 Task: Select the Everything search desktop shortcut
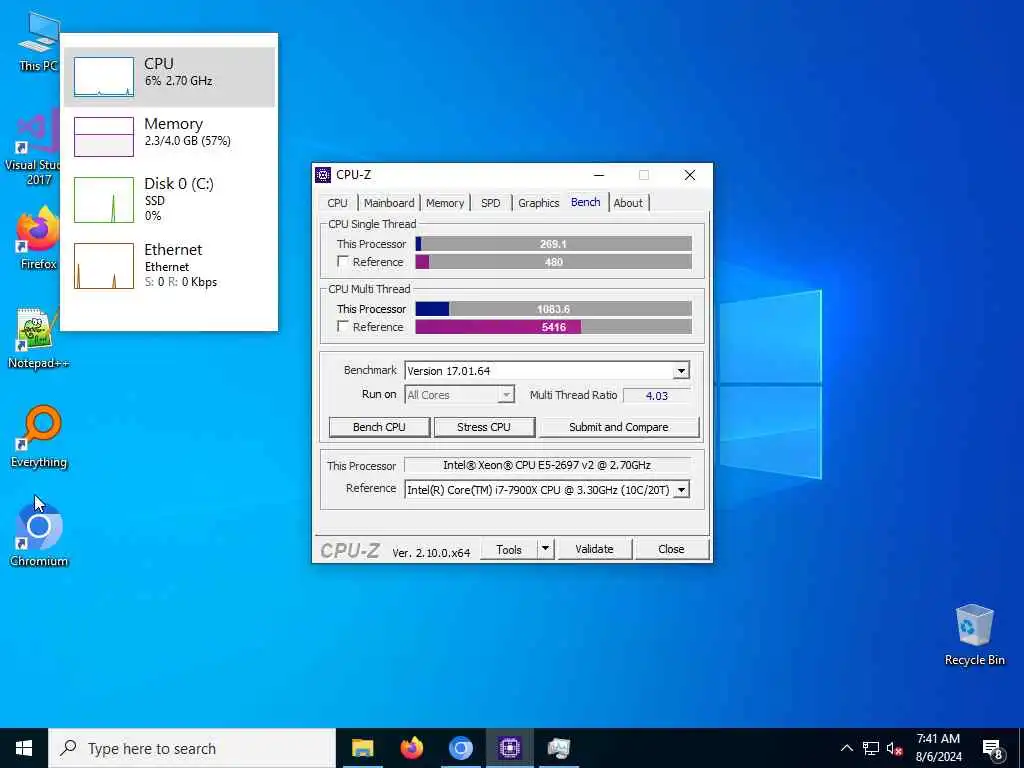[x=39, y=437]
